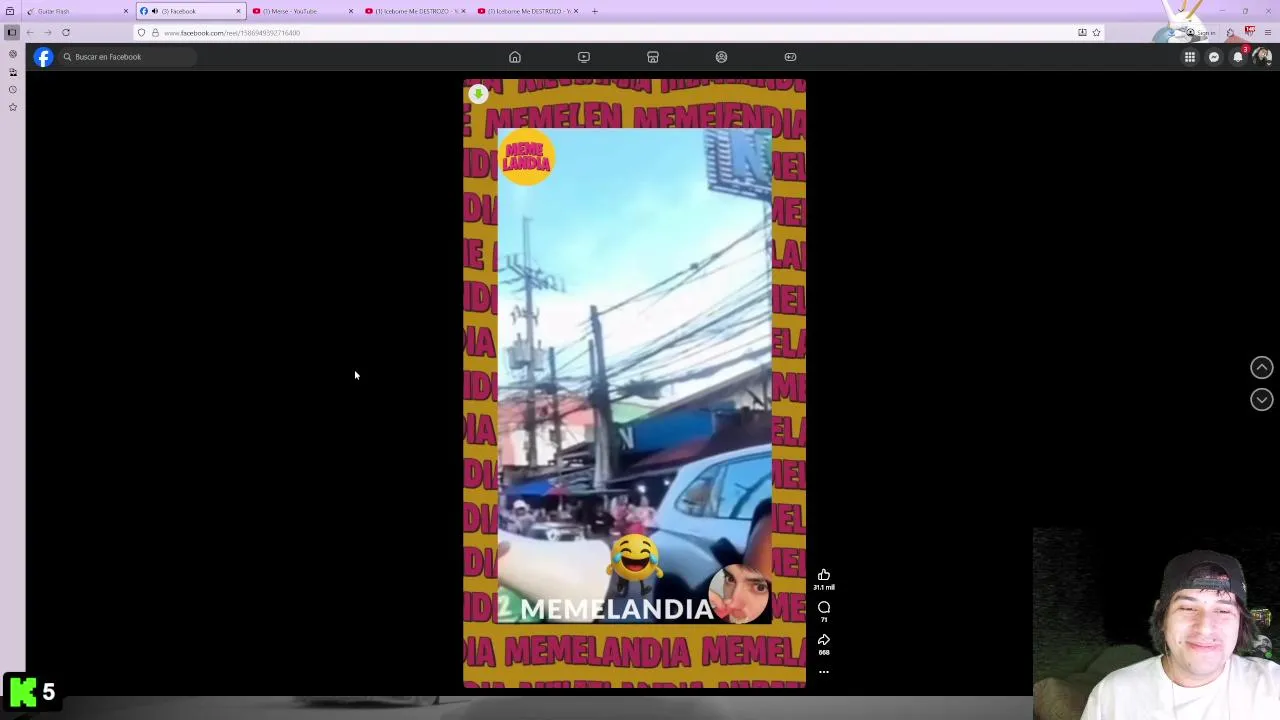Go to the Facebook Home feed icon
This screenshot has width=1280, height=720.
click(515, 57)
